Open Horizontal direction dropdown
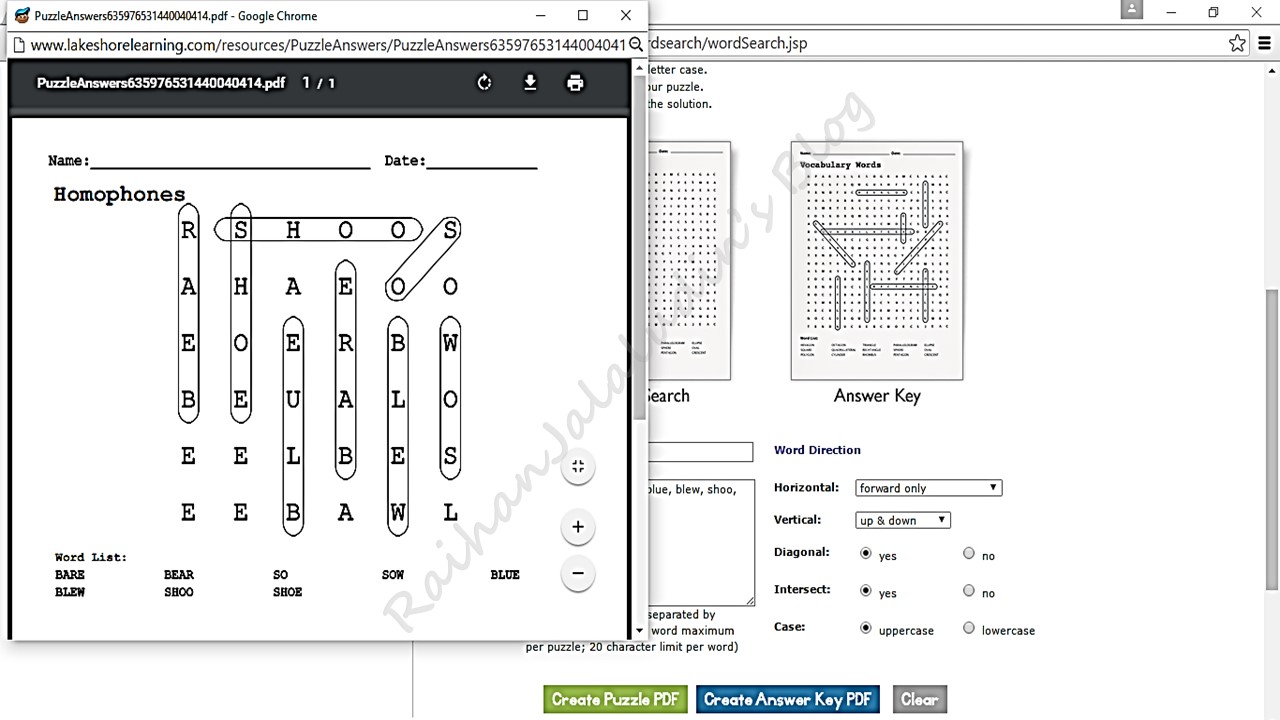 pos(929,488)
